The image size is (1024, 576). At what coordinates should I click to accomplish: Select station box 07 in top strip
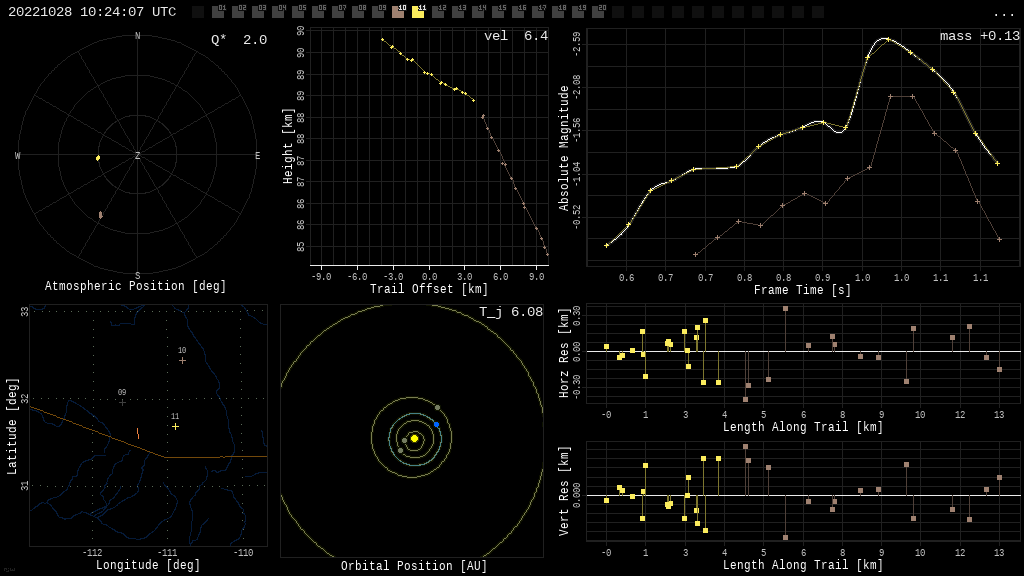click(x=338, y=12)
